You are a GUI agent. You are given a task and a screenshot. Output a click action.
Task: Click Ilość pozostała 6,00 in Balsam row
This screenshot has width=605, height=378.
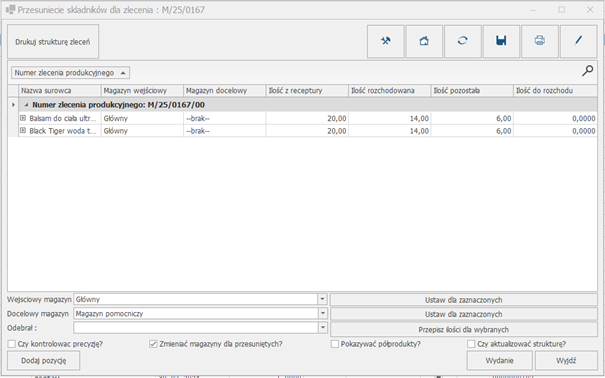pos(472,118)
